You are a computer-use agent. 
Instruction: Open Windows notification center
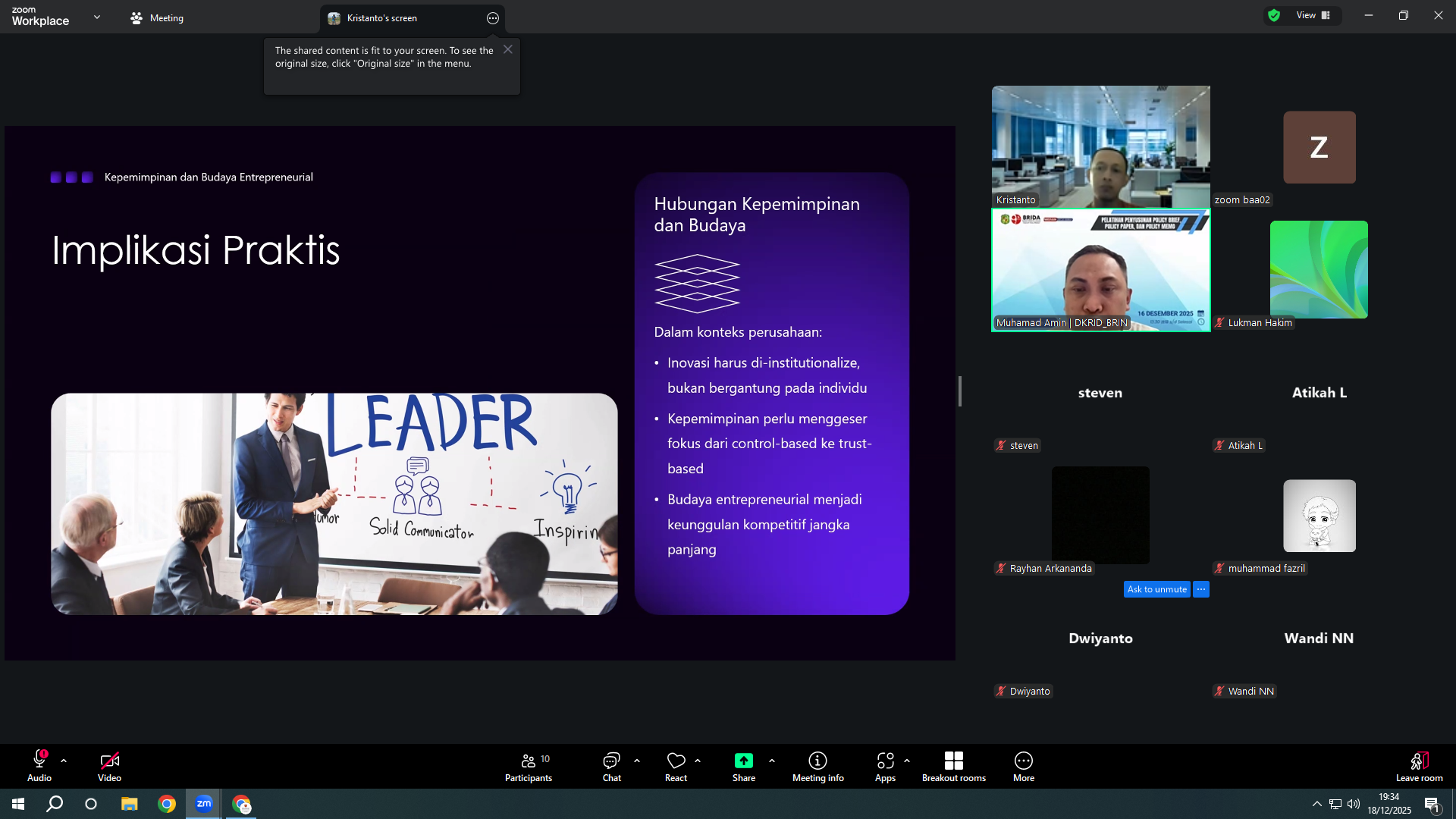[1432, 804]
